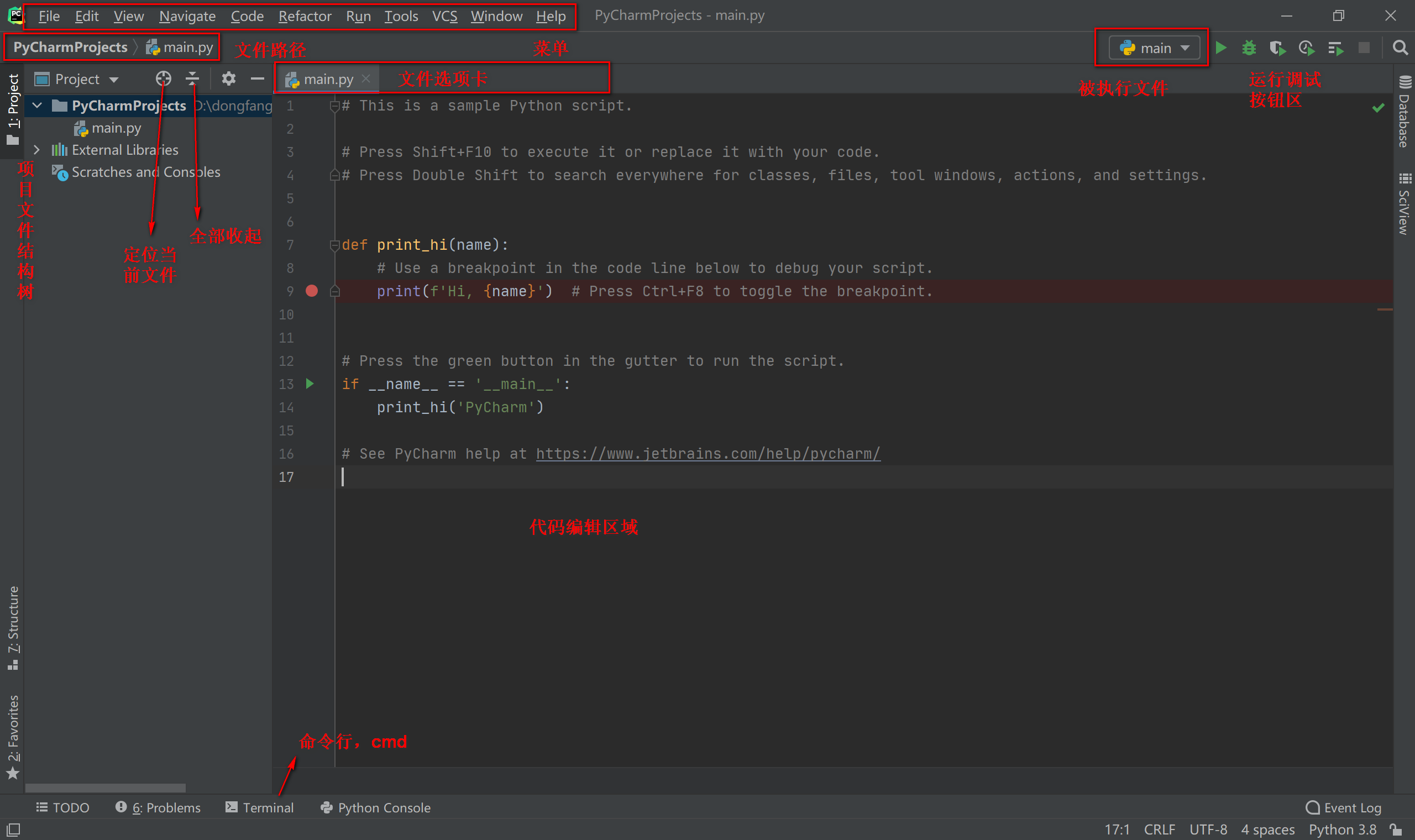Viewport: 1415px width, 840px height.
Task: Open the Run menu
Action: click(358, 16)
